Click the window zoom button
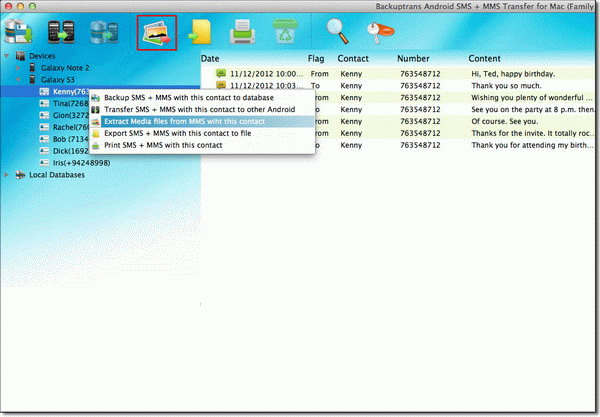Viewport: 600px width, 417px height. 32,6
